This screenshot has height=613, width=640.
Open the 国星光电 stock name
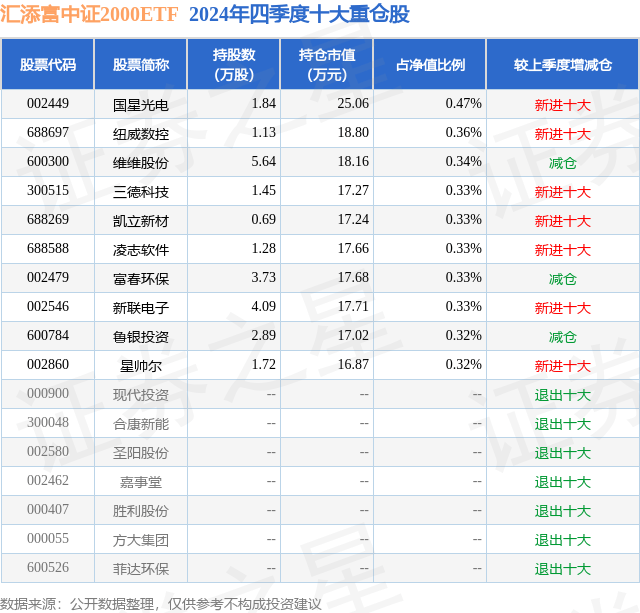pos(141,104)
